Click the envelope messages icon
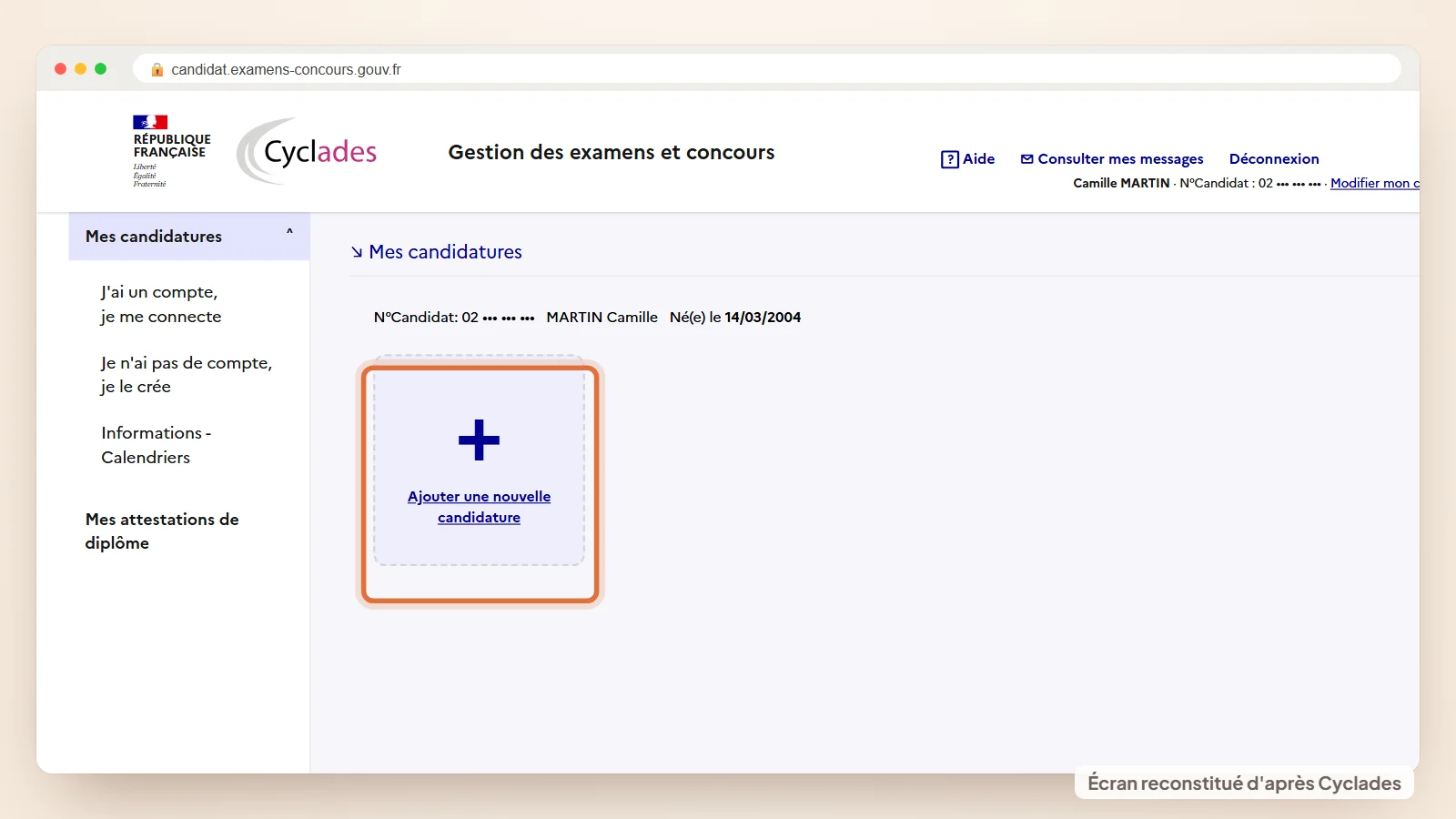 point(1026,159)
